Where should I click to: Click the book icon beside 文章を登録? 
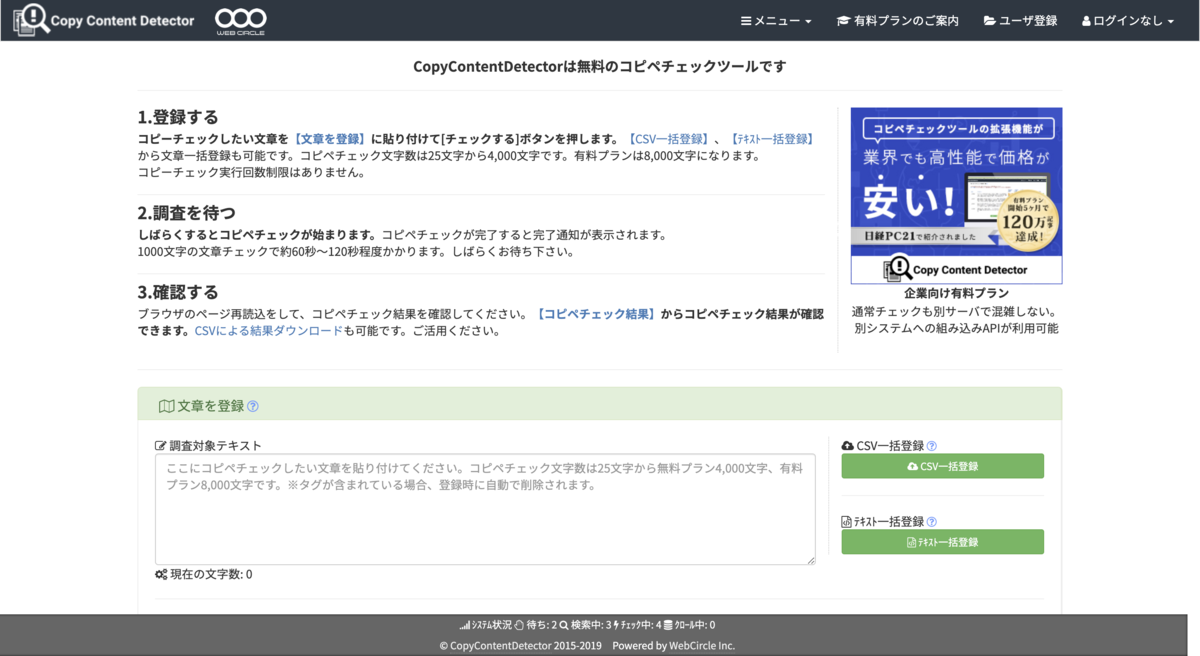click(x=166, y=405)
